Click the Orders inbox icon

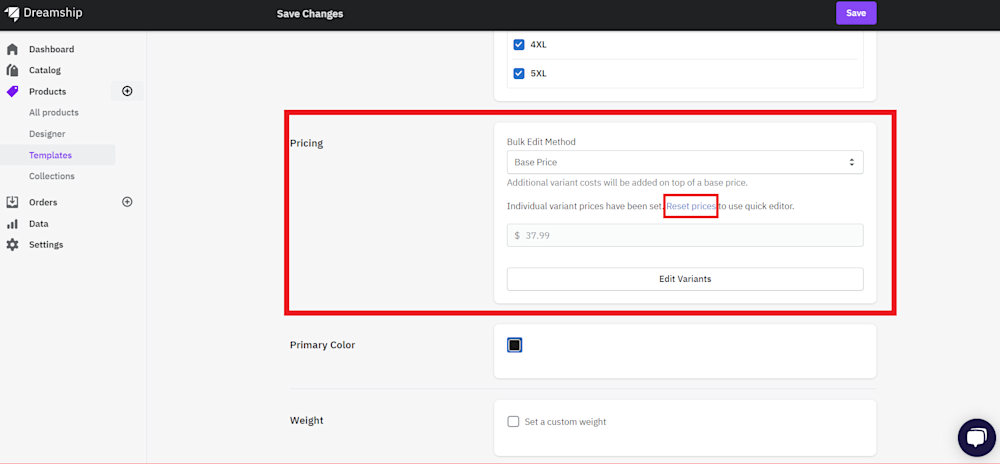click(x=12, y=202)
